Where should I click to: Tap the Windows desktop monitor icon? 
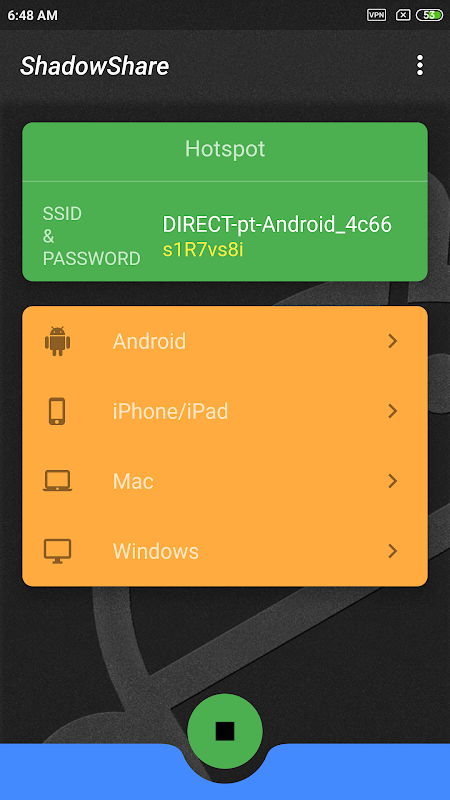tap(57, 552)
